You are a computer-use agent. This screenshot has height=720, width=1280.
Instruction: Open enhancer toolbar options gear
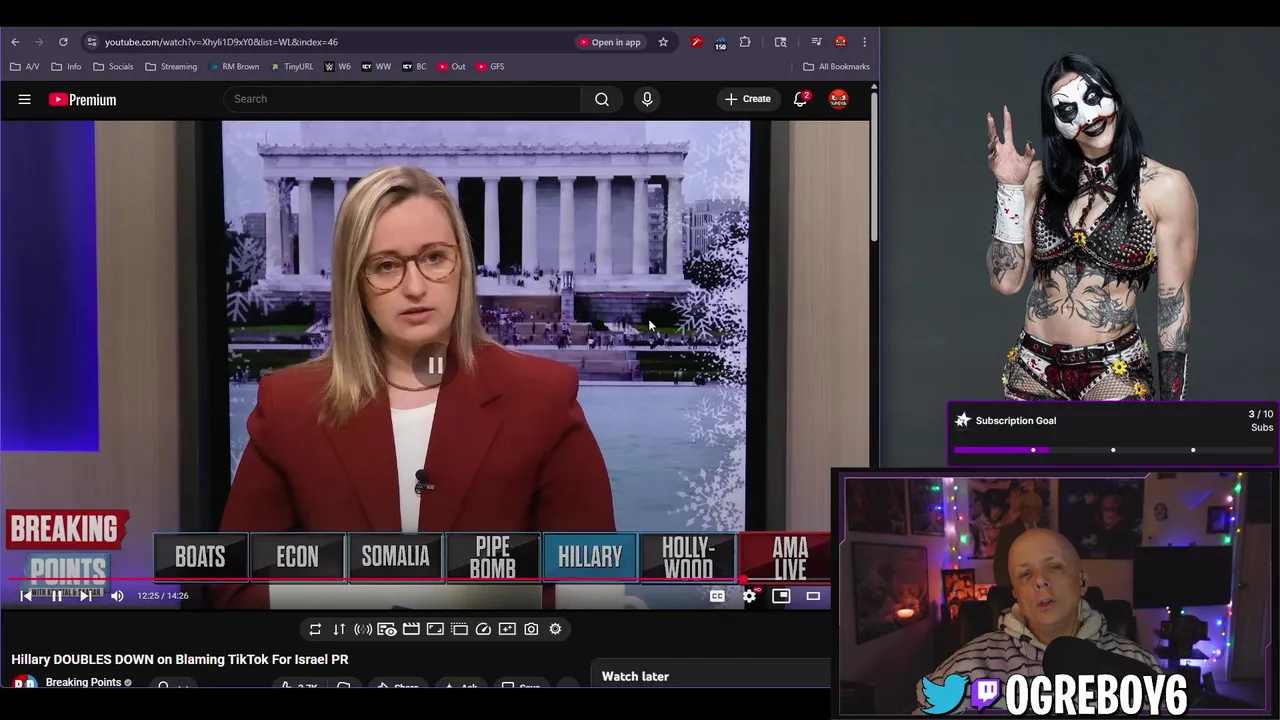pos(555,629)
